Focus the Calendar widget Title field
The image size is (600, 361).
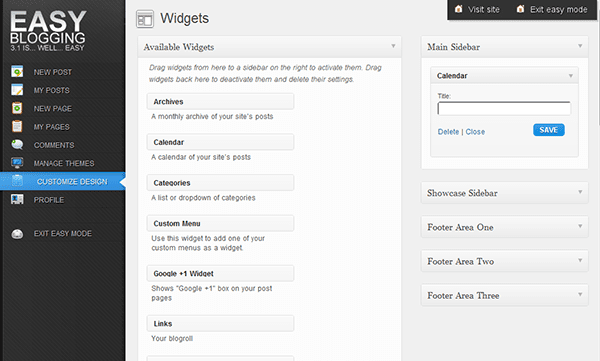(504, 108)
